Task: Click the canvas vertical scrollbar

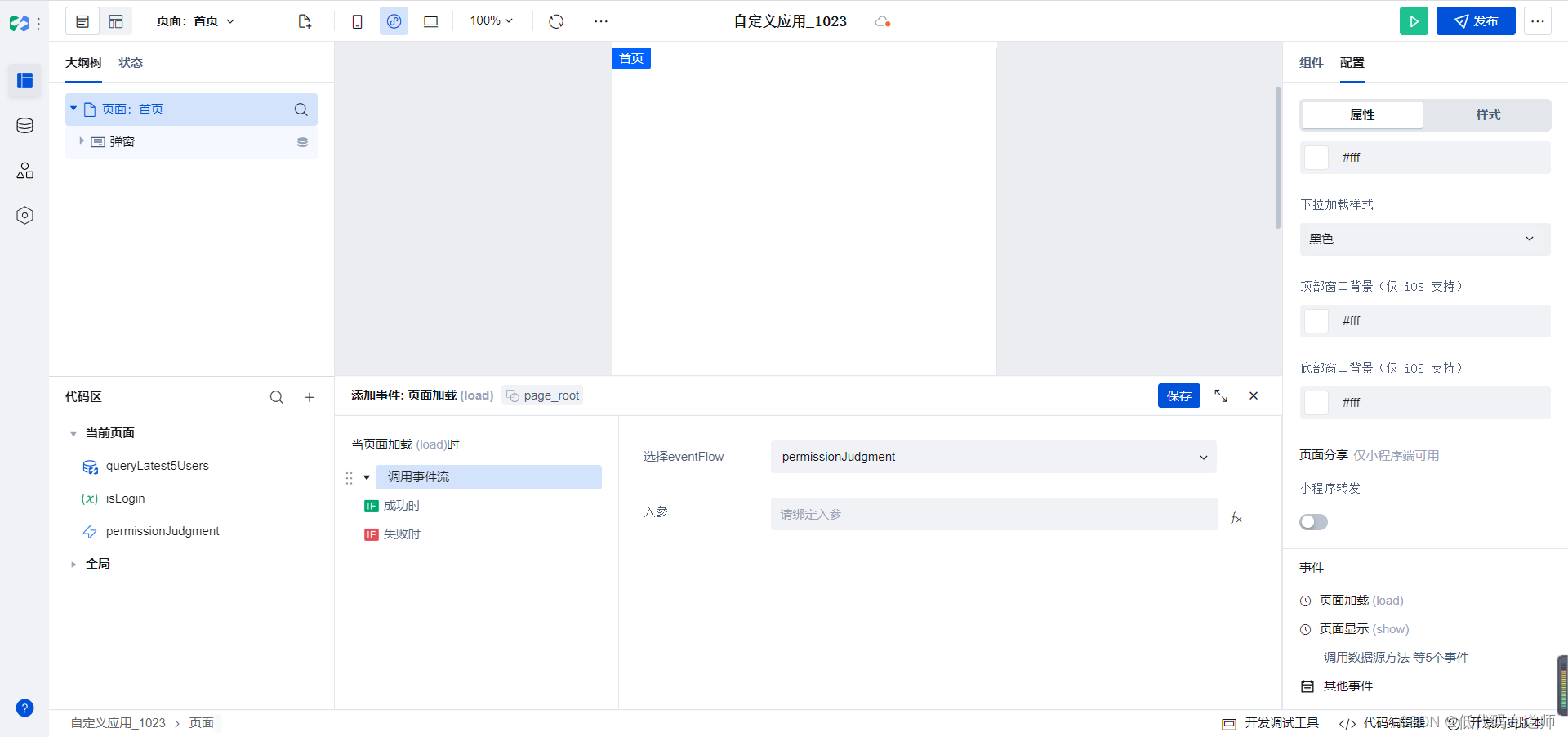Action: coord(1278,158)
